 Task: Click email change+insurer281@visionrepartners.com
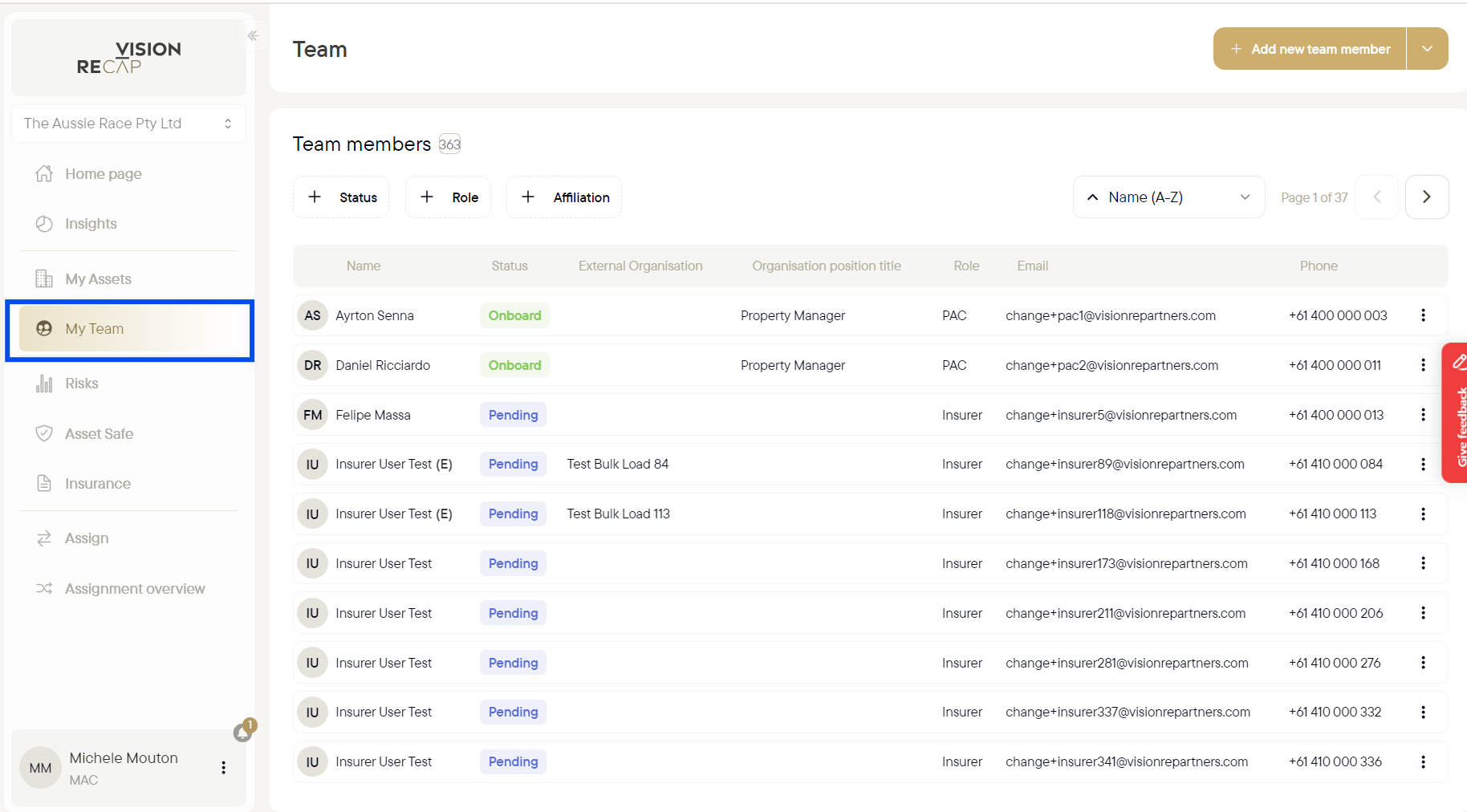coord(1127,663)
